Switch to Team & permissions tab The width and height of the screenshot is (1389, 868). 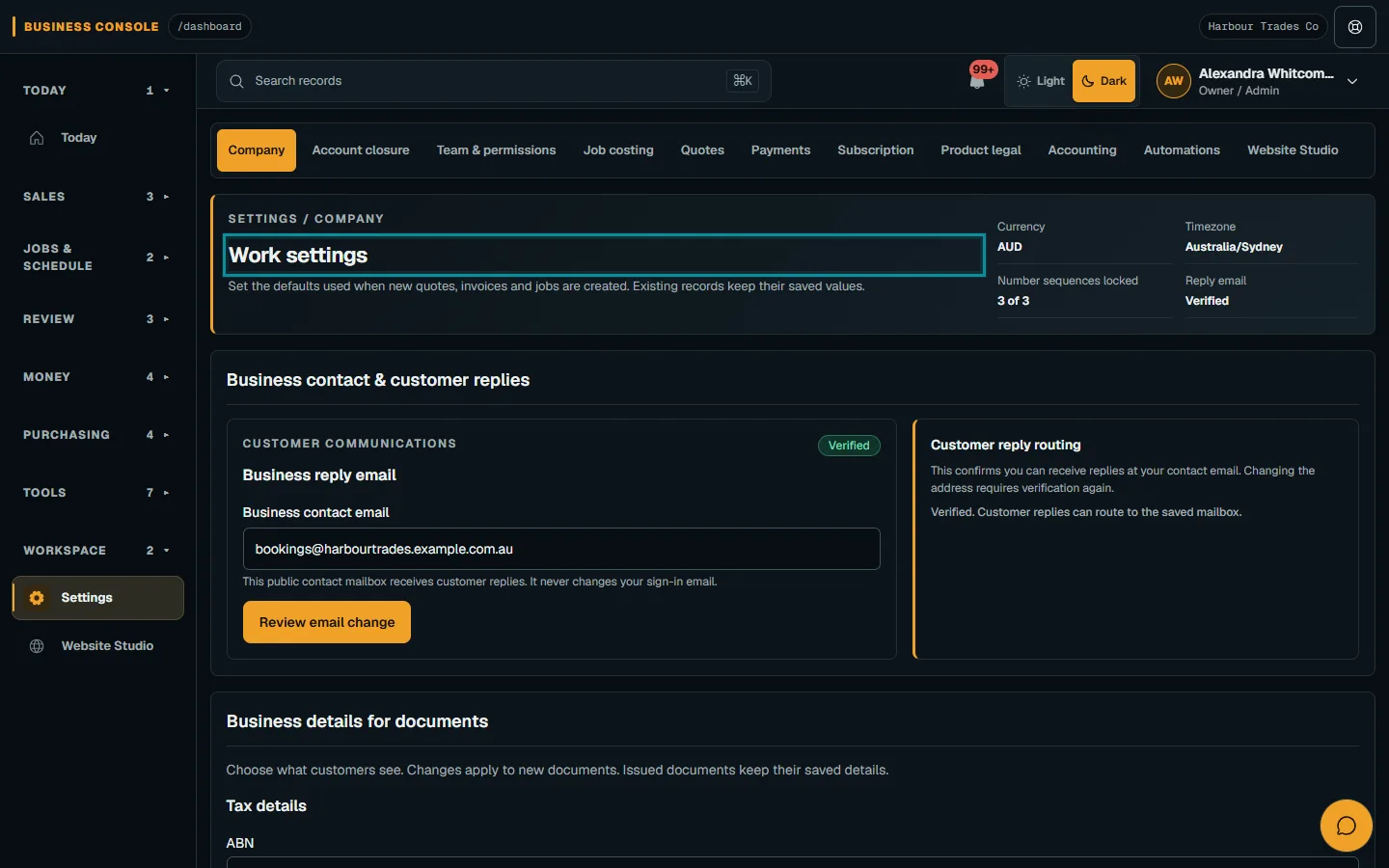pyautogui.click(x=496, y=150)
